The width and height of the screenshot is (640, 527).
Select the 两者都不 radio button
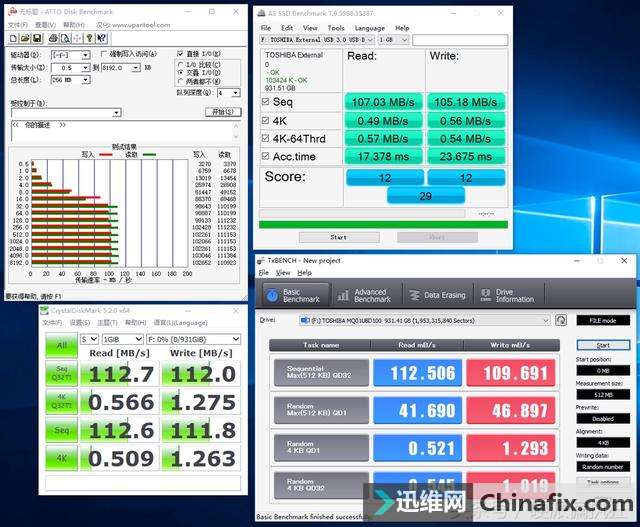pyautogui.click(x=180, y=81)
